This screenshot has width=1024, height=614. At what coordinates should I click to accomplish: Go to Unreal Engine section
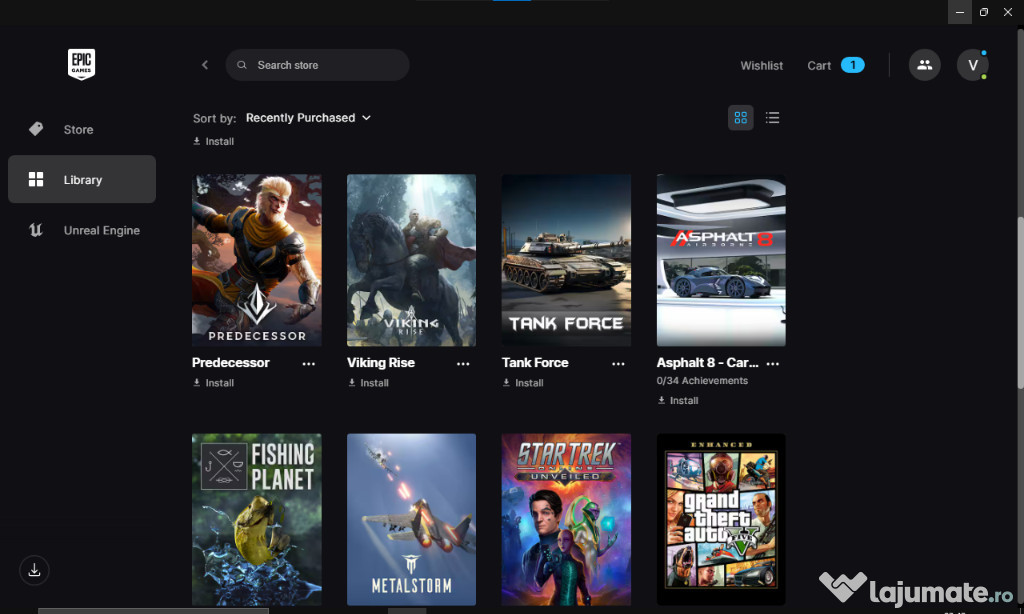(82, 230)
